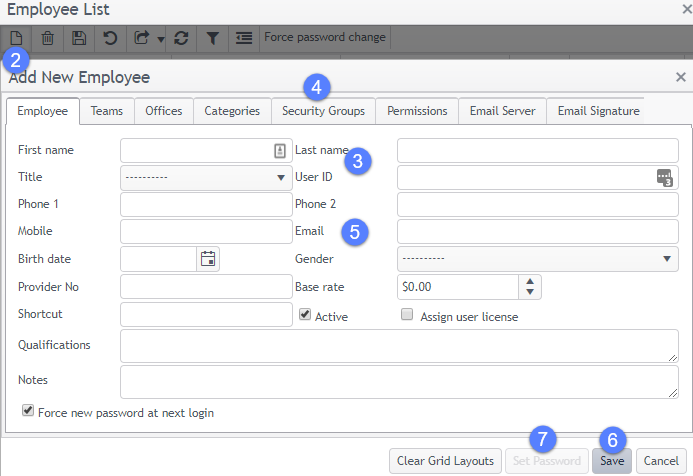
Task: Uncheck the Active checkbox
Action: coord(305,314)
